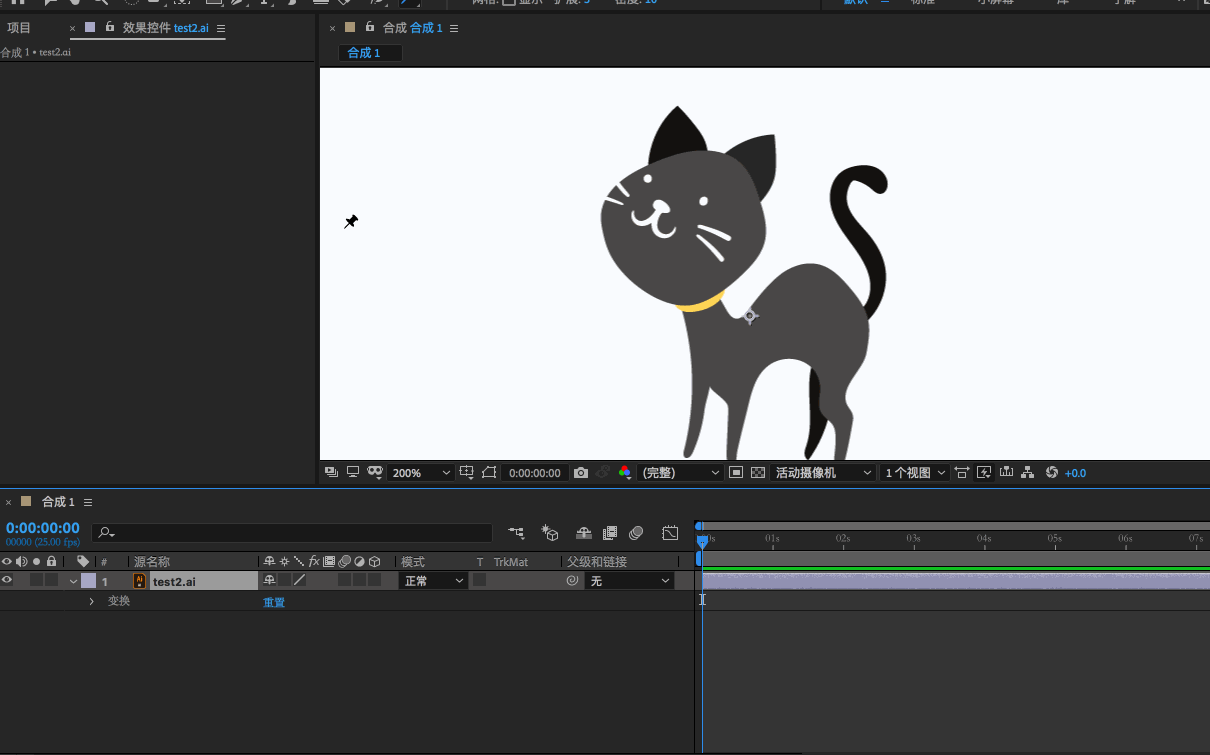The width and height of the screenshot is (1210, 755).
Task: Open the 200% magnification dropdown
Action: (421, 473)
